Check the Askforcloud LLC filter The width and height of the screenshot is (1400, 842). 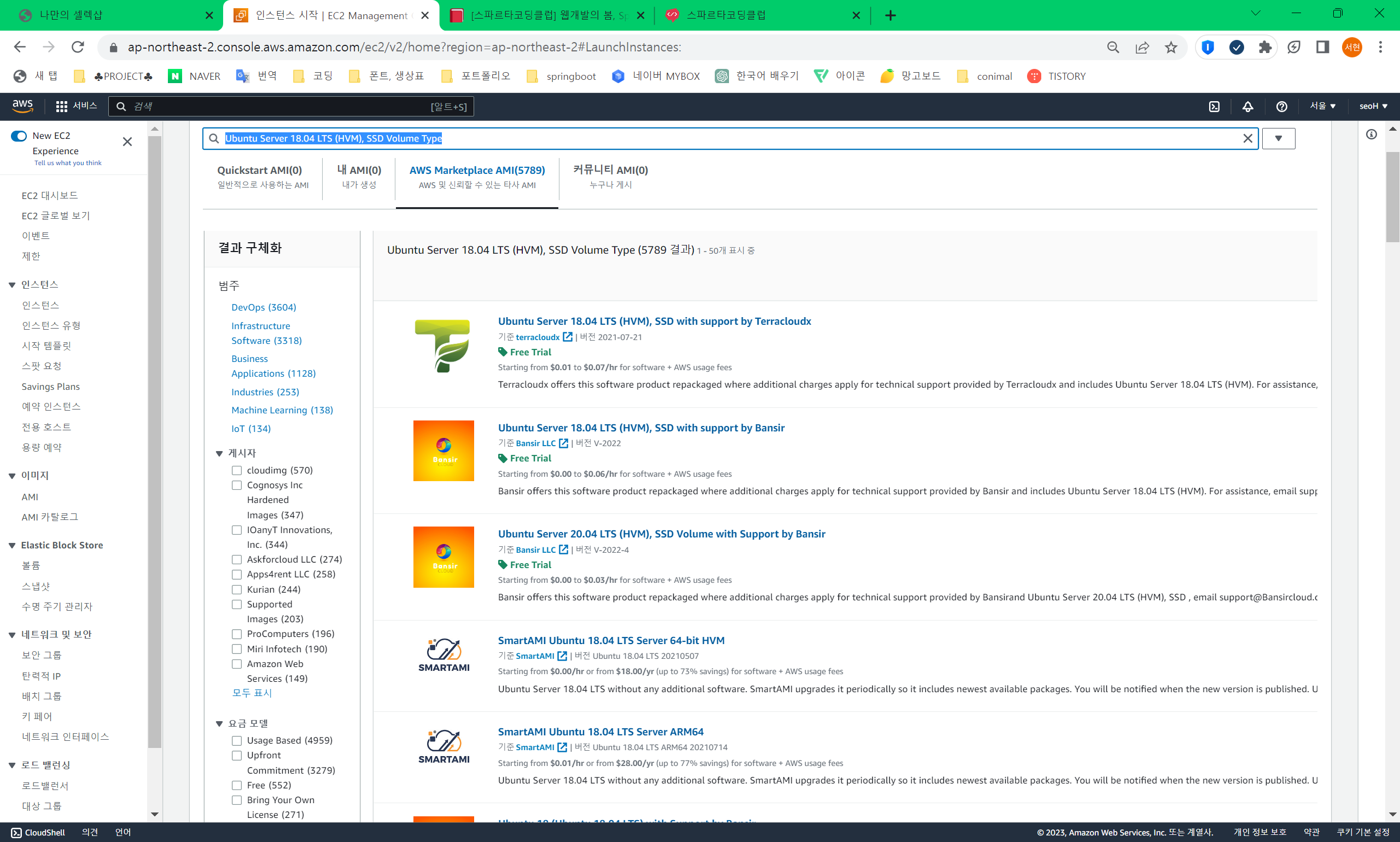click(x=237, y=559)
